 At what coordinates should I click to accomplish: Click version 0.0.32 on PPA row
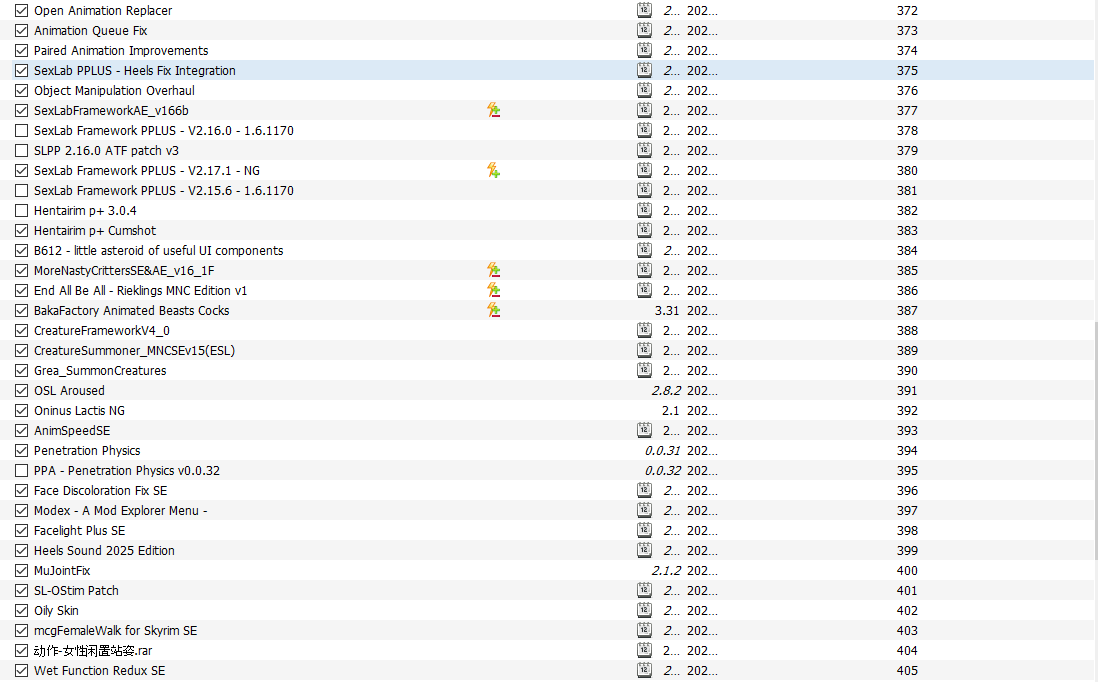[662, 471]
